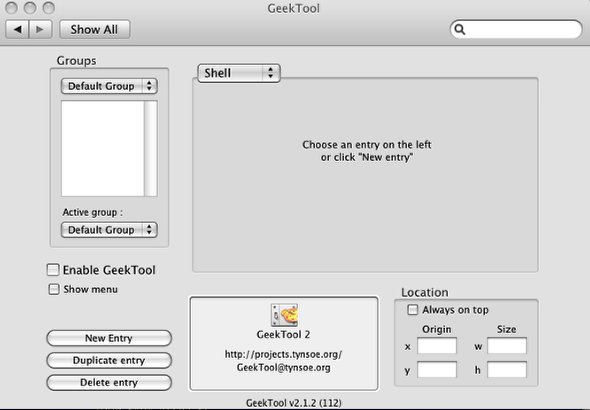
Task: Click the magnifying glass search icon
Action: 459,29
